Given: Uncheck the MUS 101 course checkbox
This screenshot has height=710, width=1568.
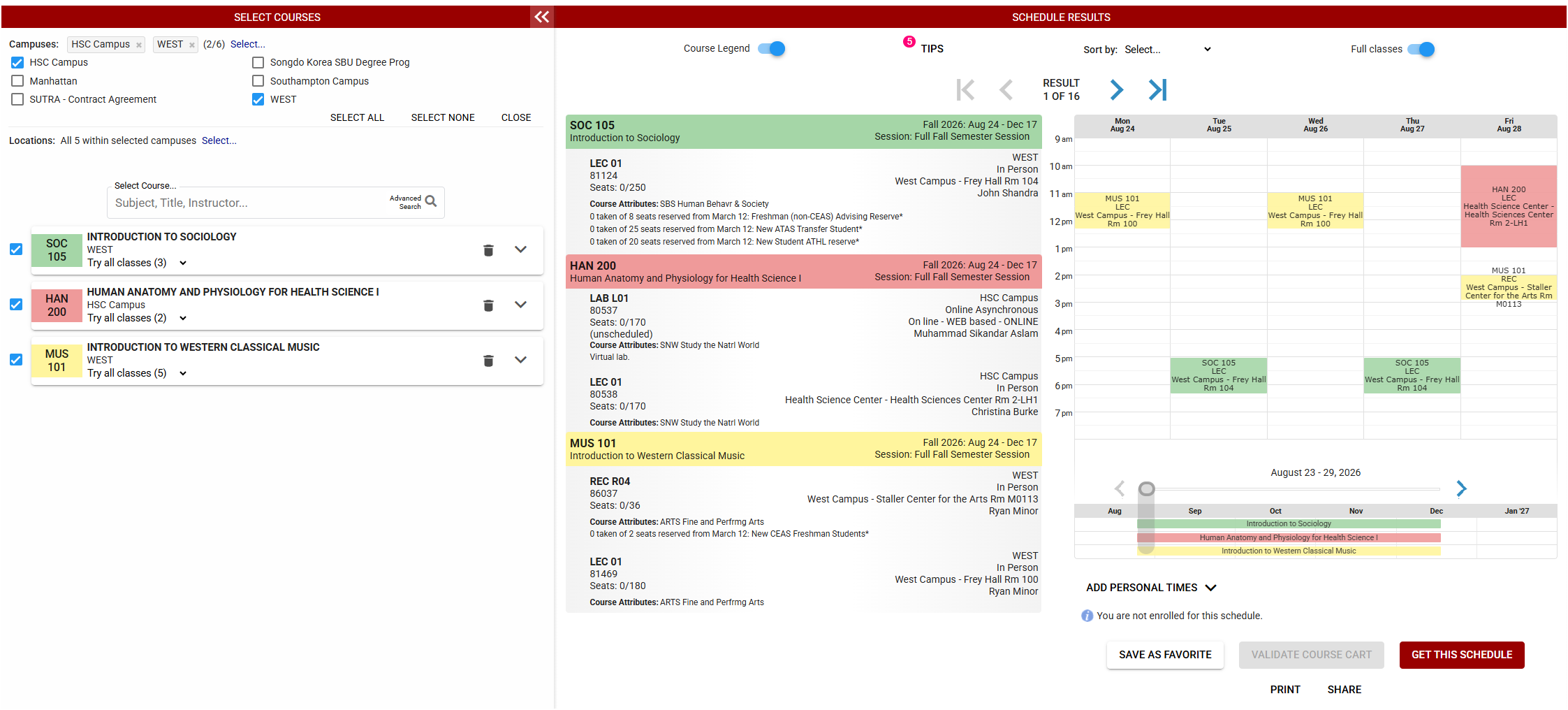Looking at the screenshot, I should pos(16,360).
